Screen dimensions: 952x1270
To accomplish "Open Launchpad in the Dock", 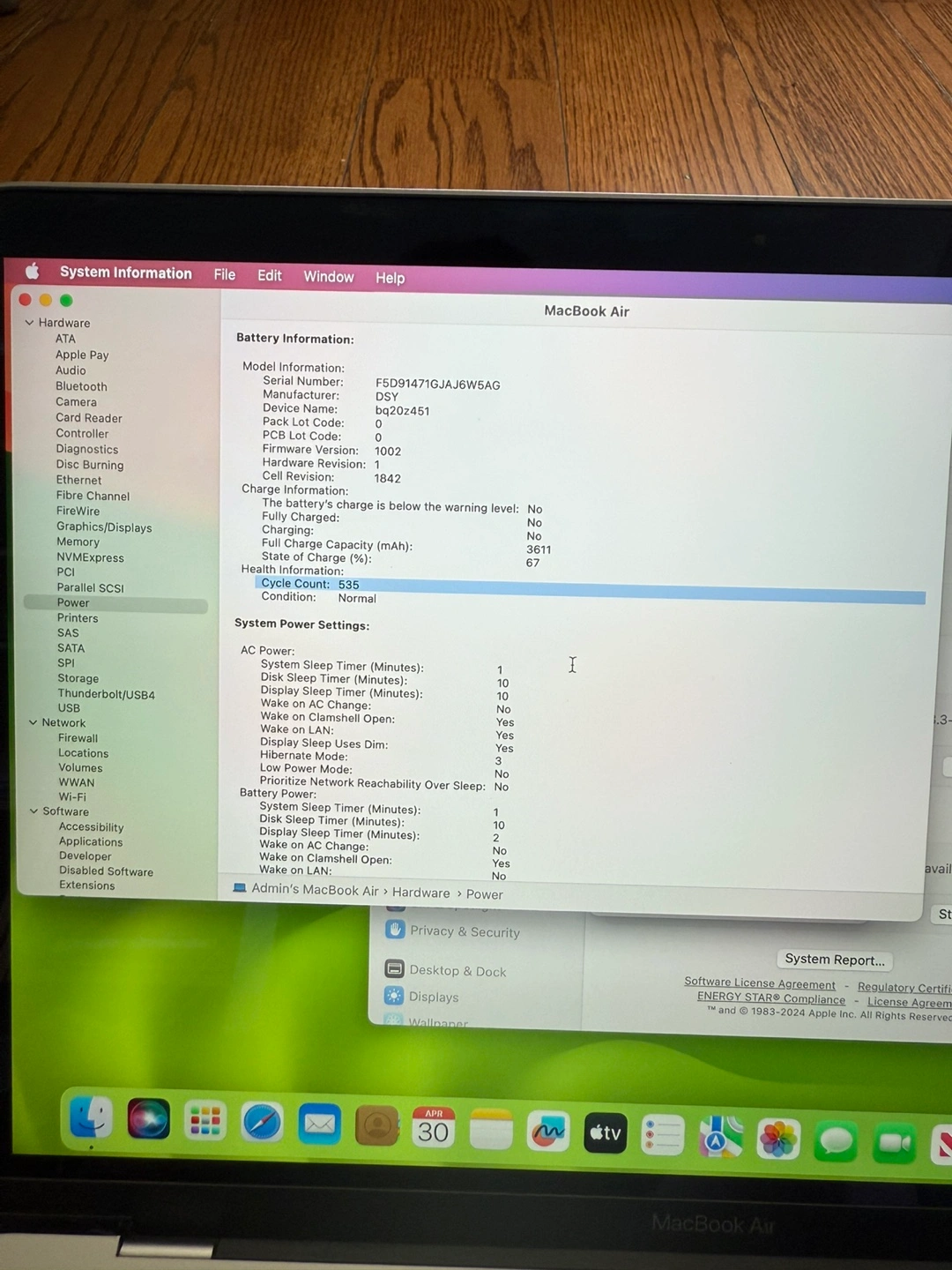I will [205, 1121].
